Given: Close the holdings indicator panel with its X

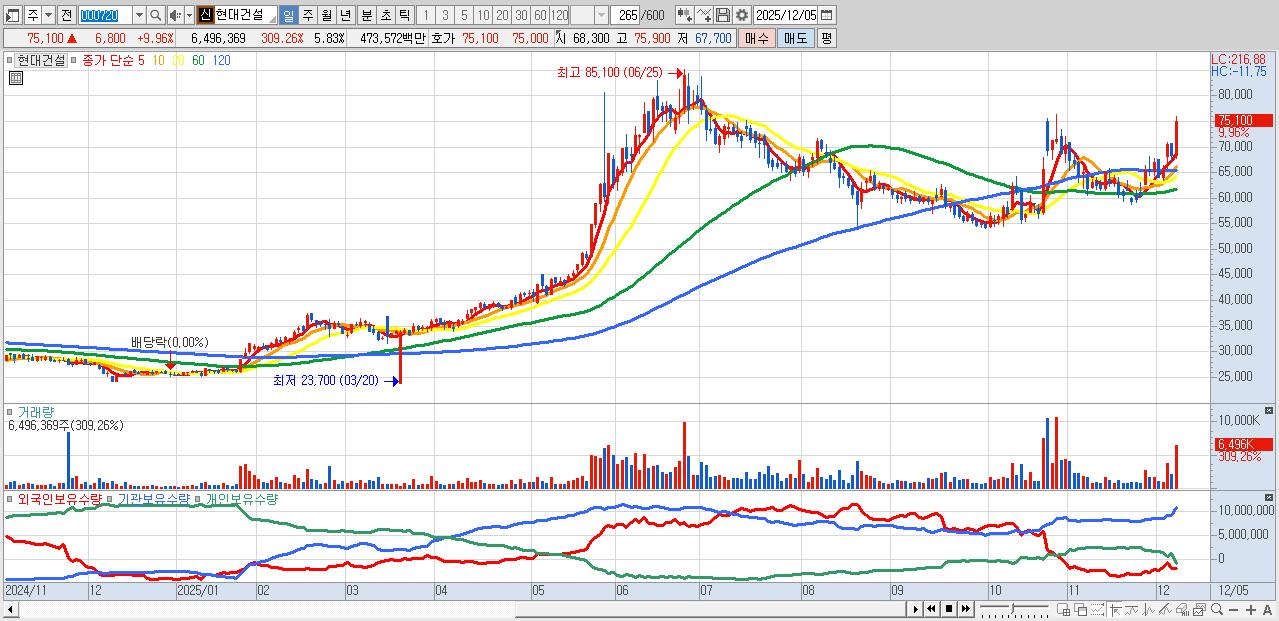Looking at the screenshot, I should [x=1269, y=497].
